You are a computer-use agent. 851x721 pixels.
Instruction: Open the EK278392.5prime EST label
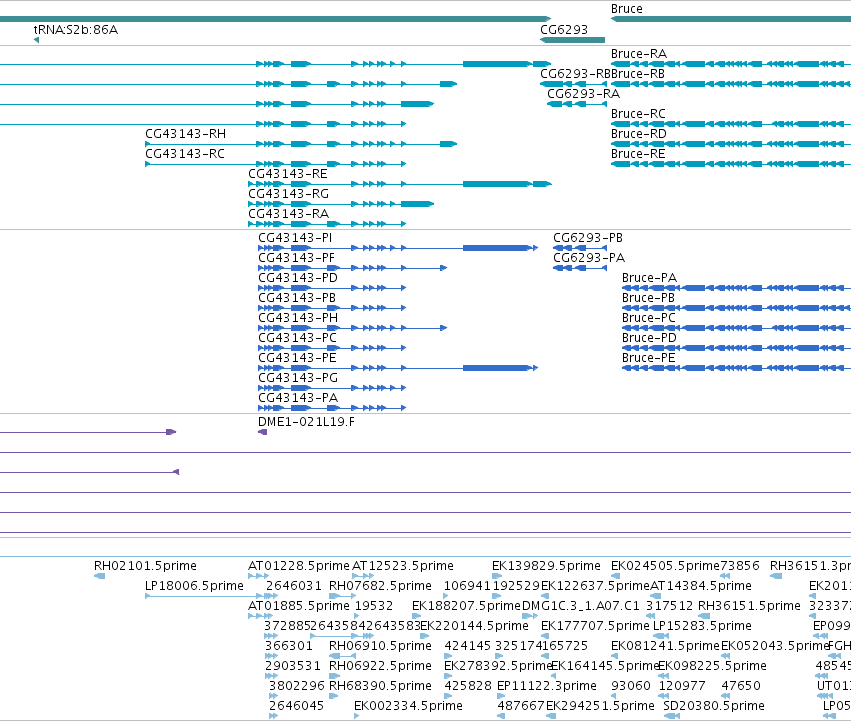[498, 666]
